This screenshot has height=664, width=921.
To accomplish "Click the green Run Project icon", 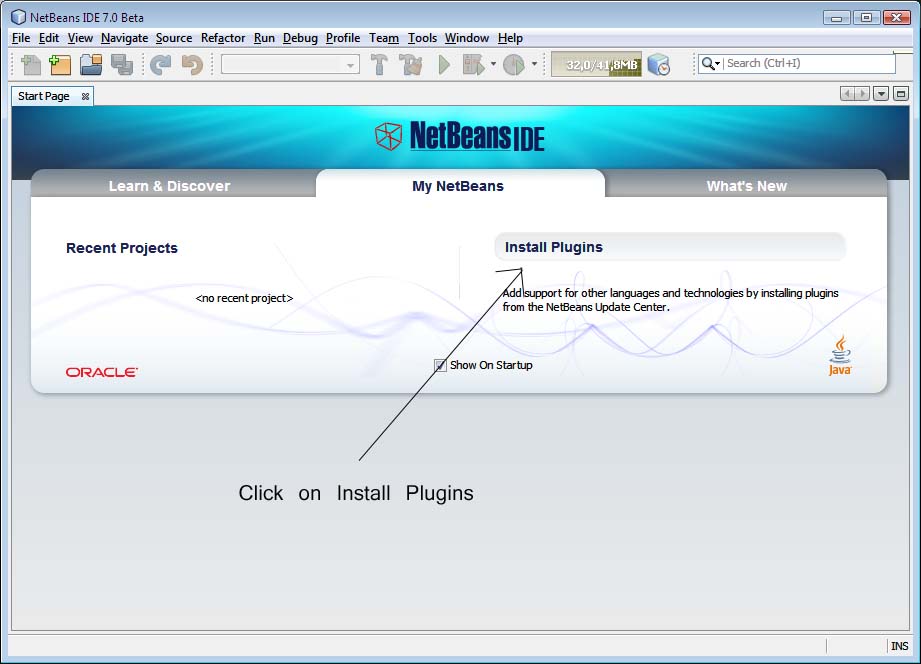I will pos(444,65).
